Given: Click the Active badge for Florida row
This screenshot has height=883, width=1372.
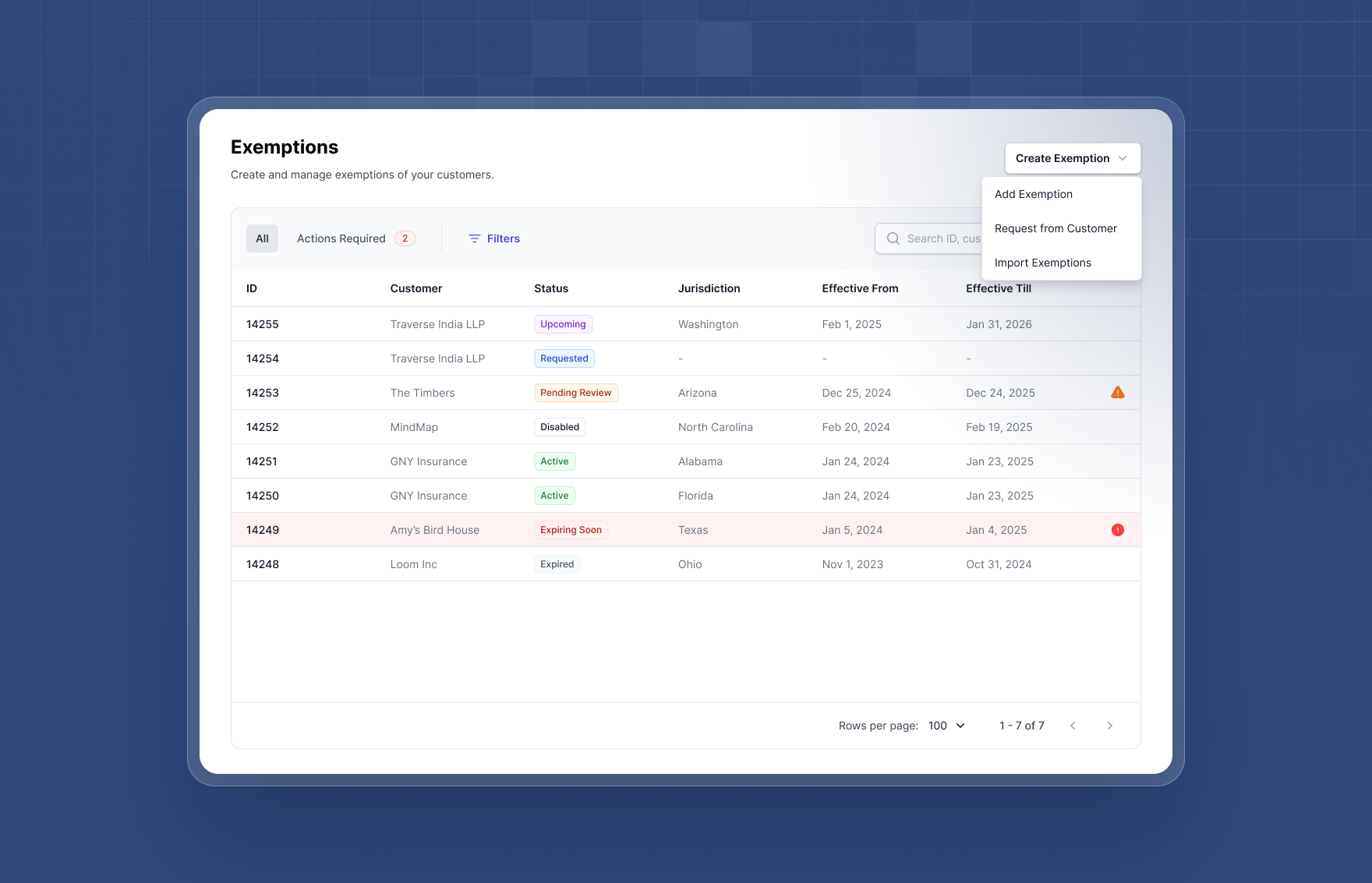Looking at the screenshot, I should point(554,496).
